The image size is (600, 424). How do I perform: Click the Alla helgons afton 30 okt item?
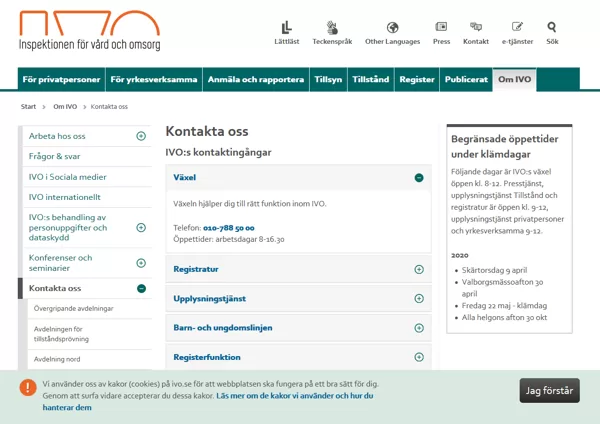pyautogui.click(x=504, y=318)
